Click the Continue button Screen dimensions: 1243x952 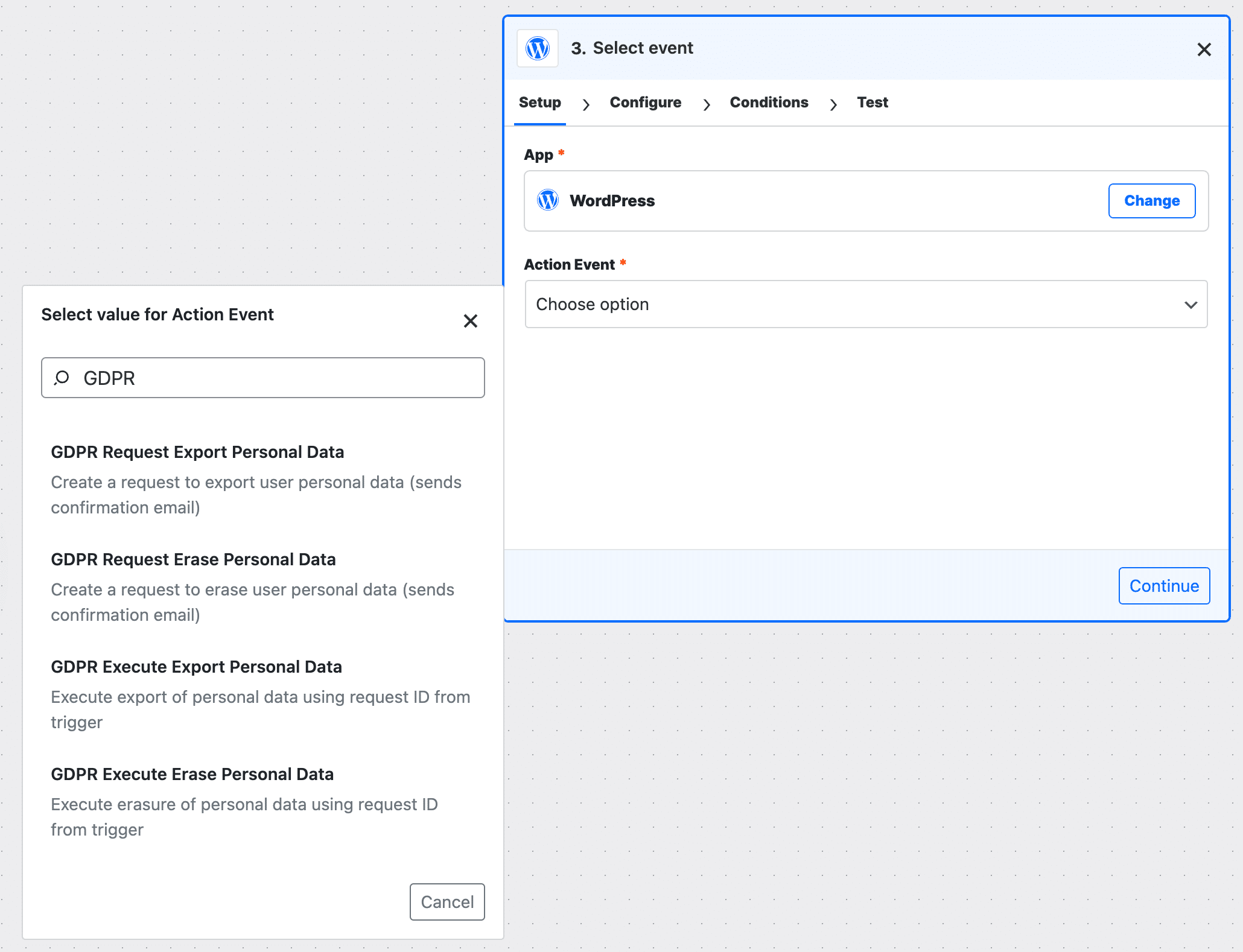(1163, 585)
